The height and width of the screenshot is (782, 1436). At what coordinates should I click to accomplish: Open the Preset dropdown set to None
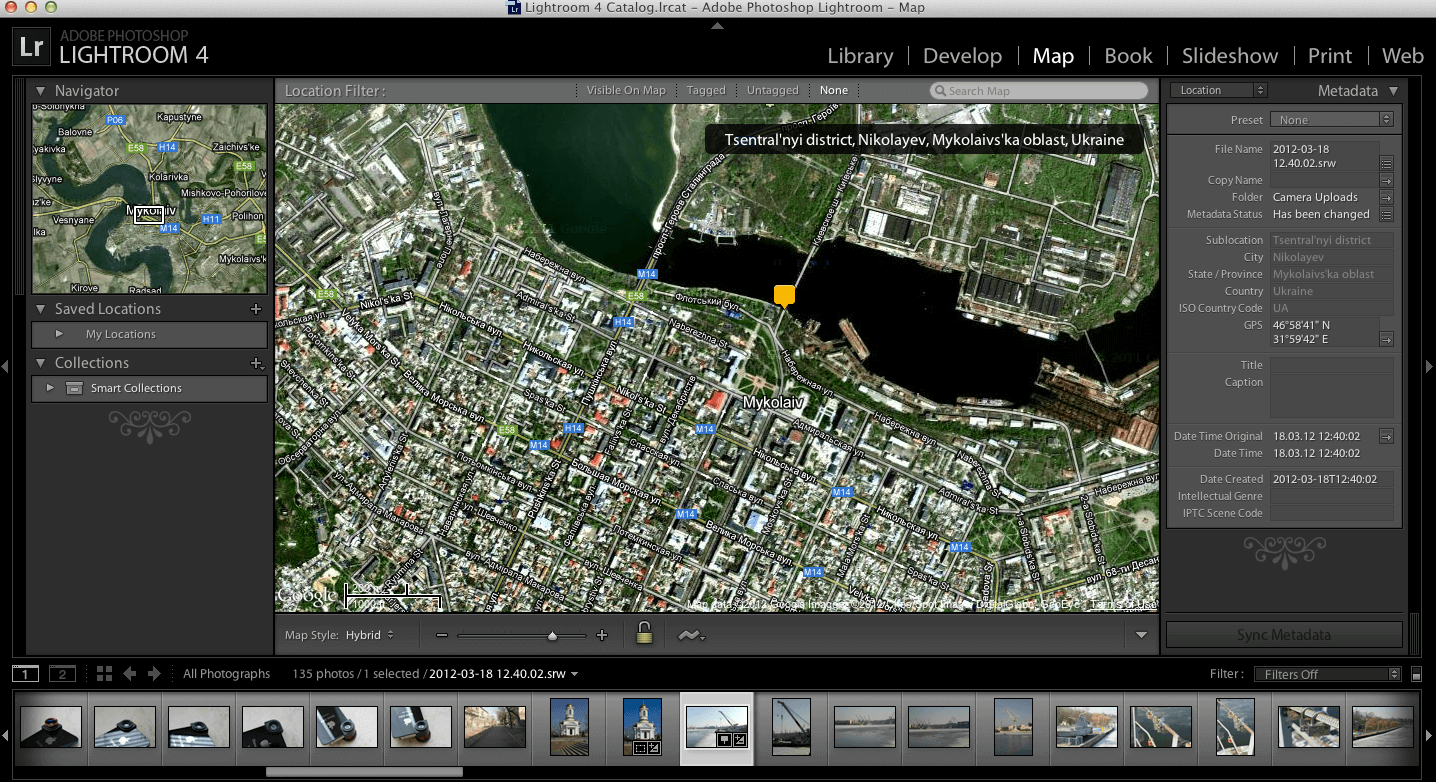[x=1331, y=120]
